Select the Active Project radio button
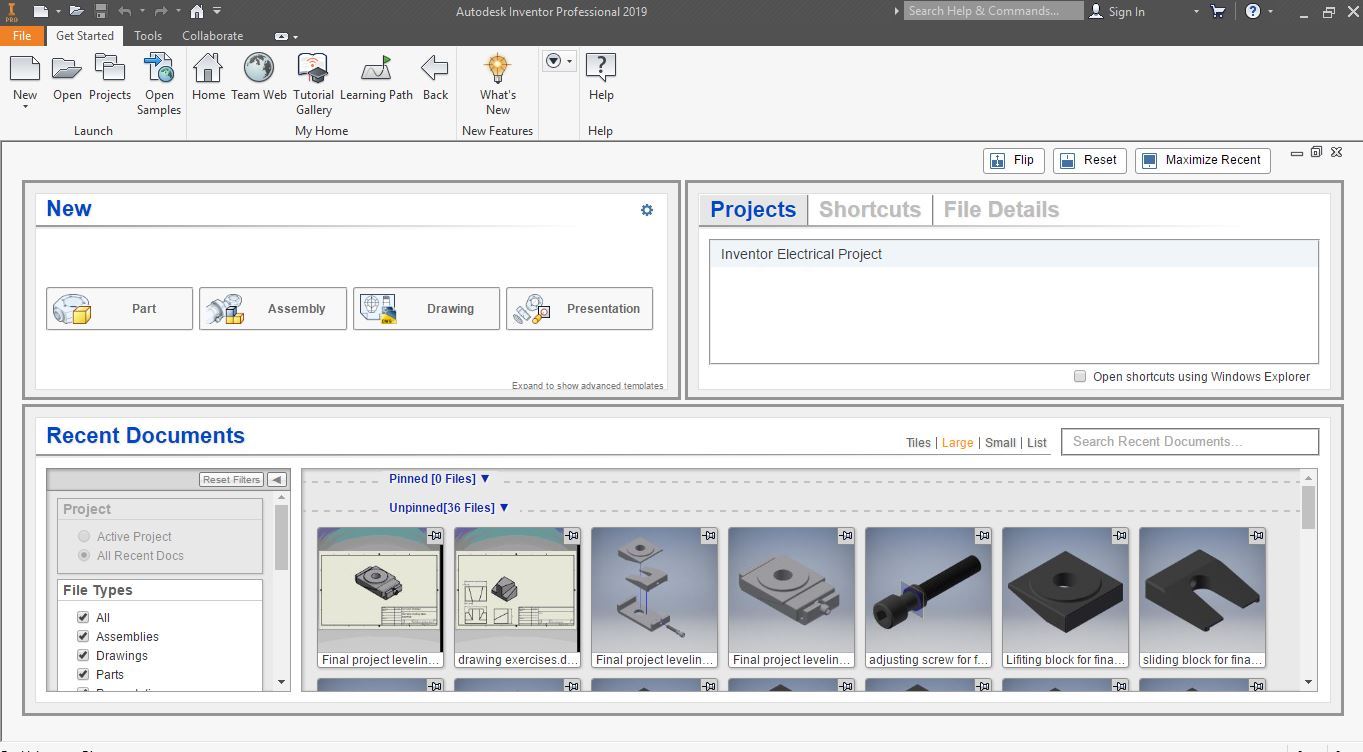The height and width of the screenshot is (752, 1363). pyautogui.click(x=84, y=536)
